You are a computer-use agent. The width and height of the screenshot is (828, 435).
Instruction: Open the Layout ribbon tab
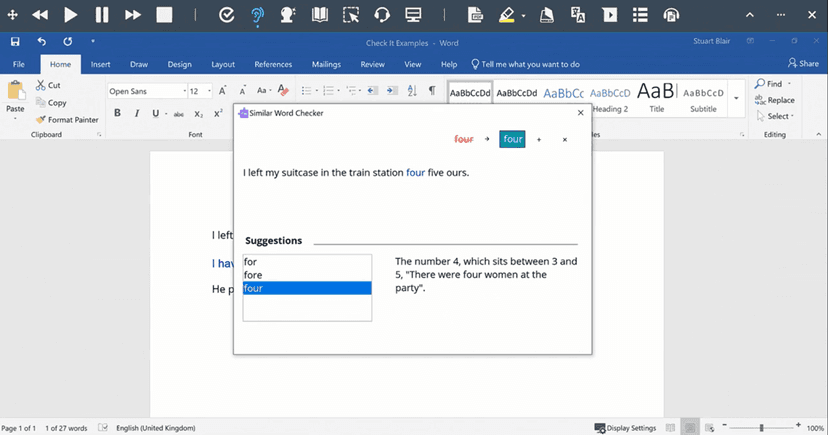point(223,64)
